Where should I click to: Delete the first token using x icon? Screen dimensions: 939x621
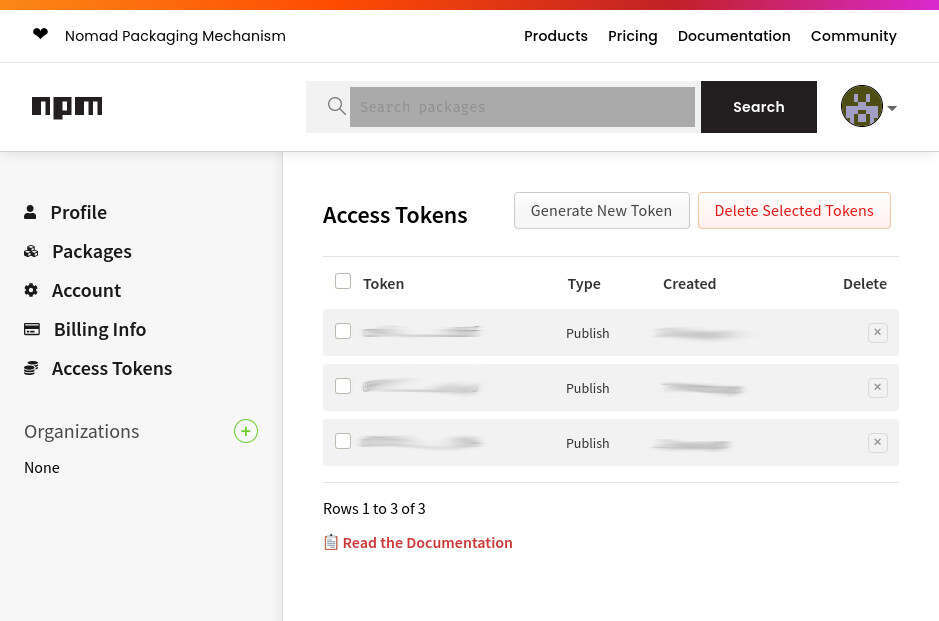click(877, 333)
